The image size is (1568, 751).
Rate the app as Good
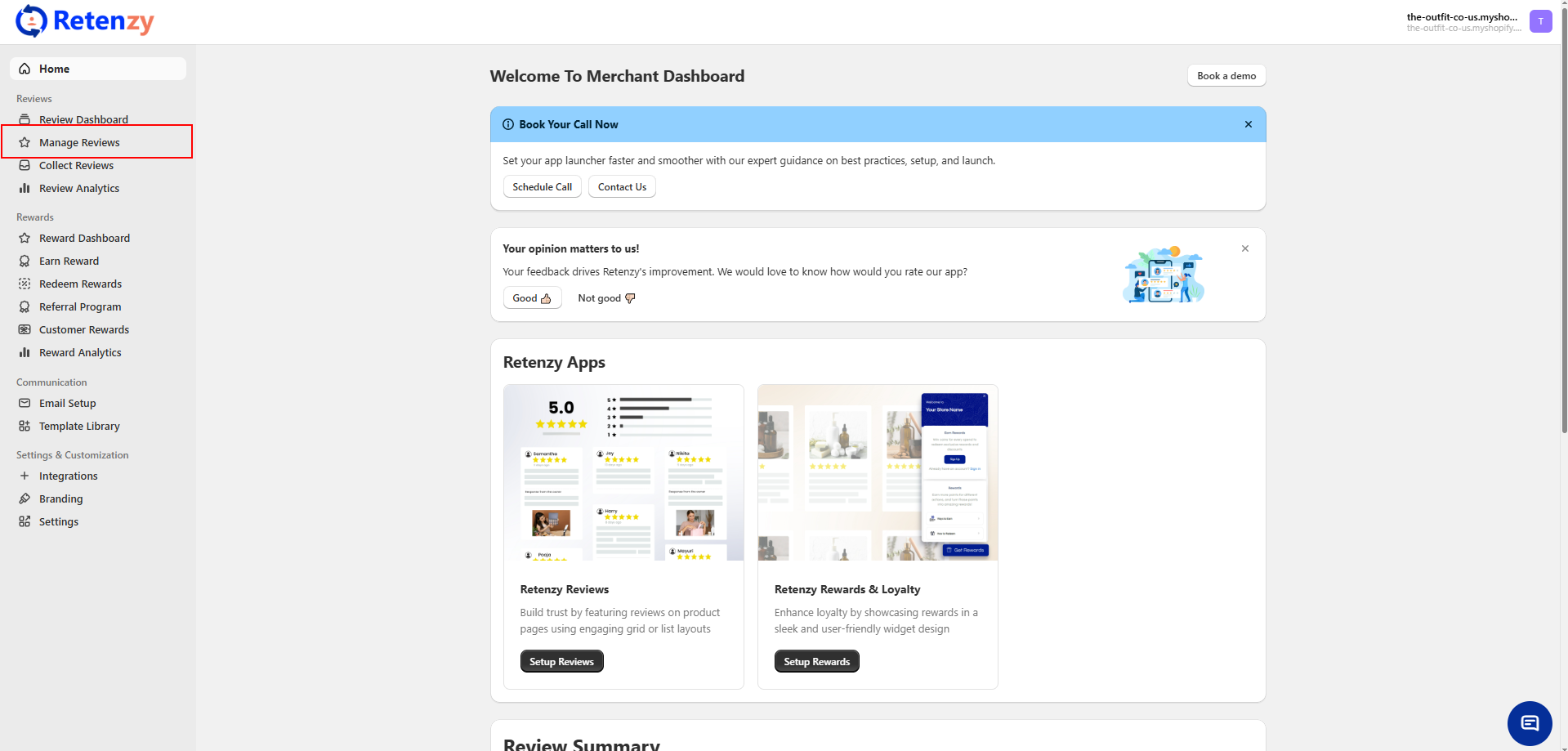pos(532,298)
